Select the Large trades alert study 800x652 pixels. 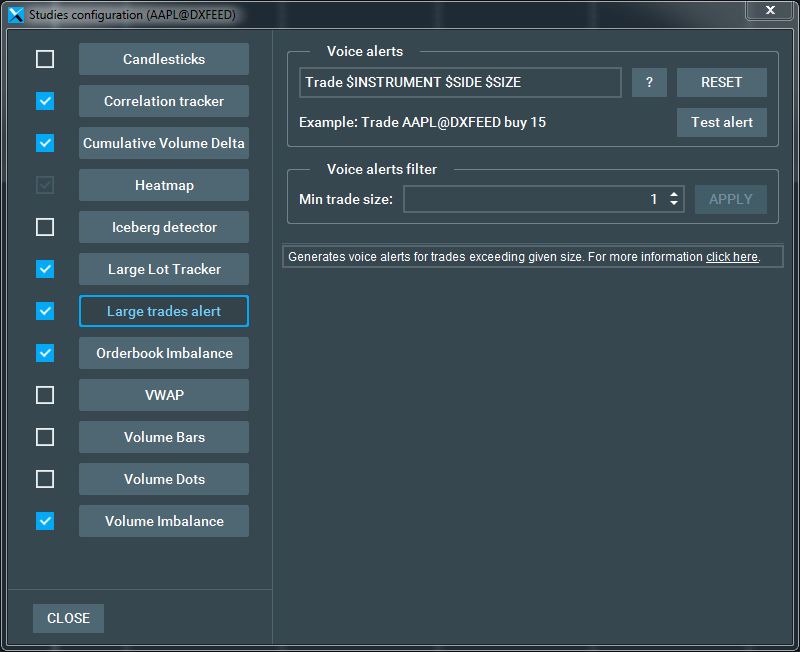tap(163, 311)
